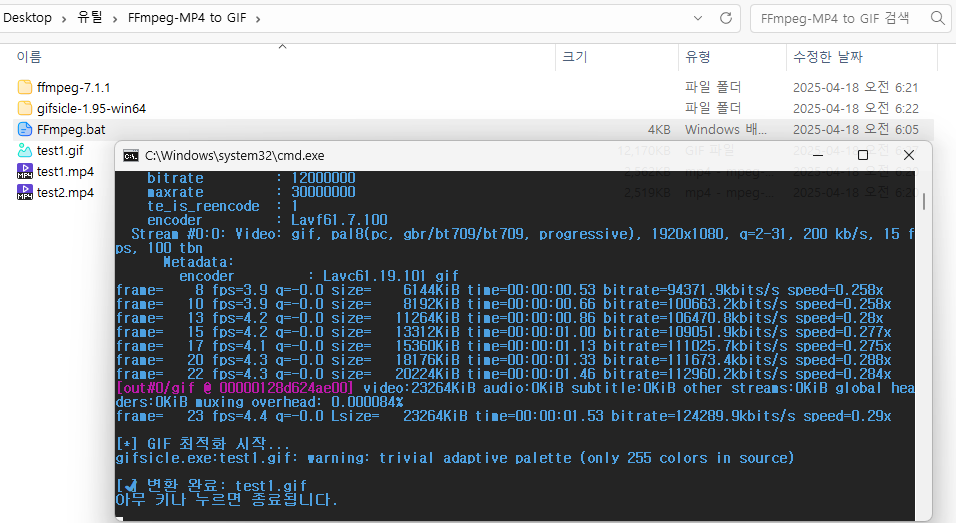The image size is (956, 523).
Task: Click 'GIF 최적화 시작...' console line
Action: pyautogui.click(x=202, y=443)
